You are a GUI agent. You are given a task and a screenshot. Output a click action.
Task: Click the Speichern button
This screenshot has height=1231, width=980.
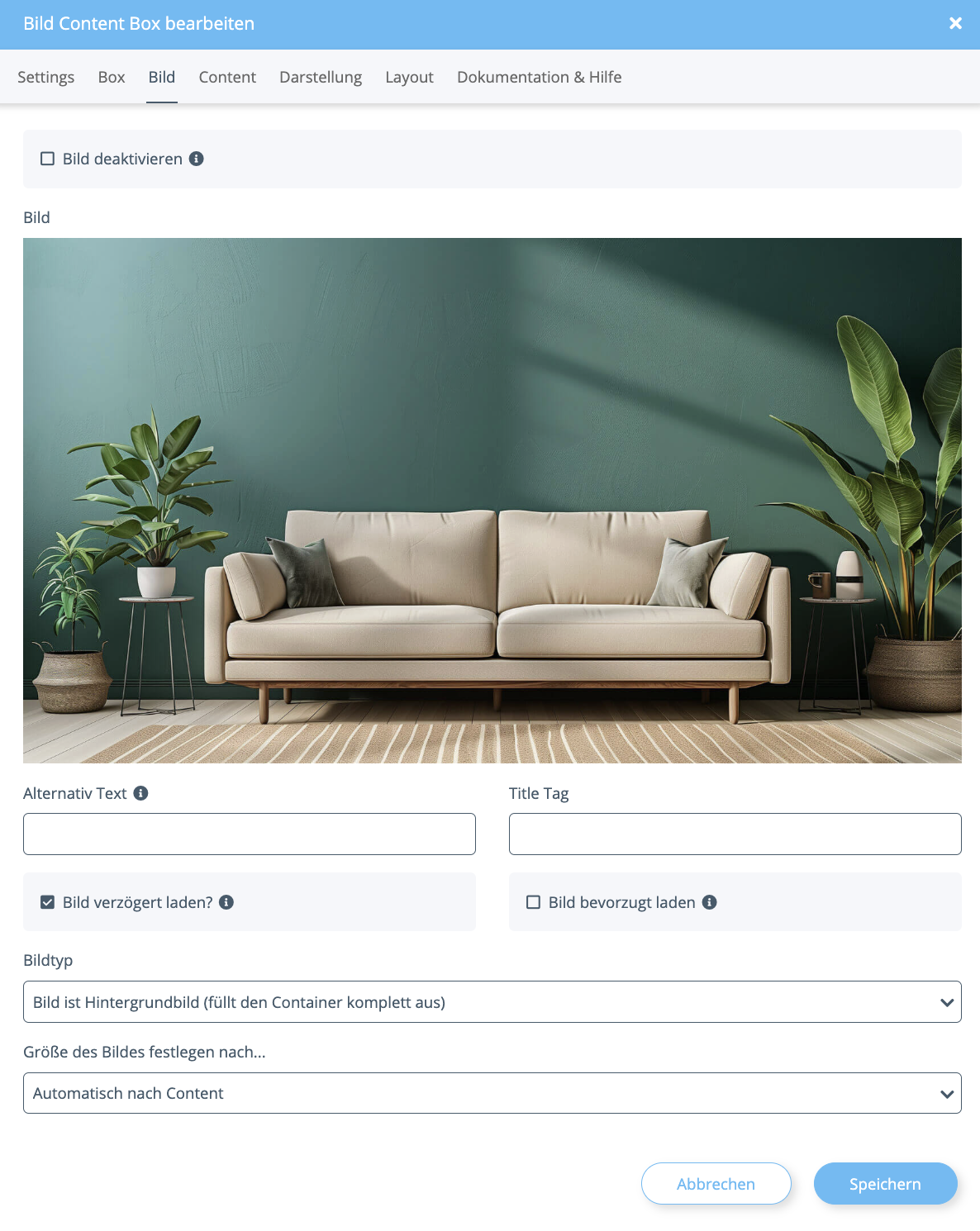click(x=886, y=1184)
